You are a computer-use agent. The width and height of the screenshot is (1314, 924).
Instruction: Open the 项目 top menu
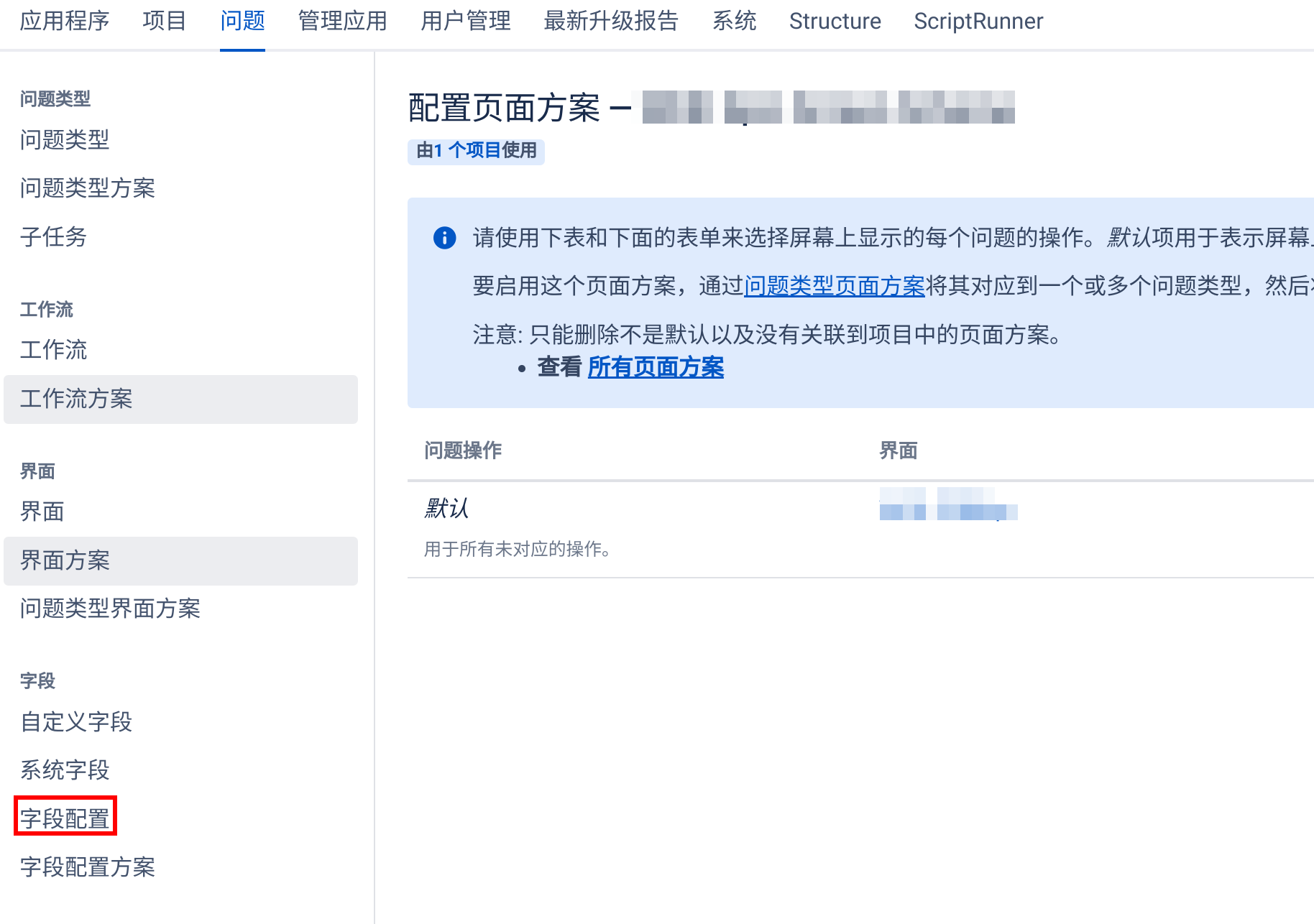(165, 21)
